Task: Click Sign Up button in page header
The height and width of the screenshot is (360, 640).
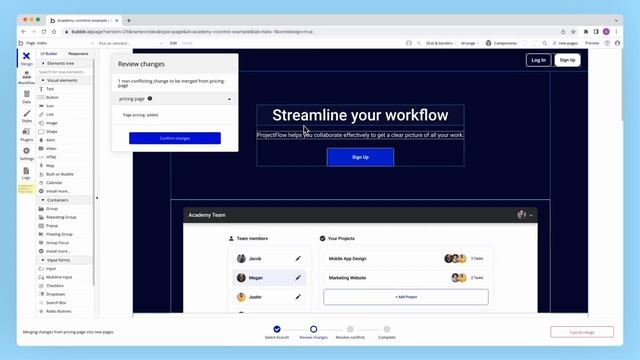Action: [567, 60]
